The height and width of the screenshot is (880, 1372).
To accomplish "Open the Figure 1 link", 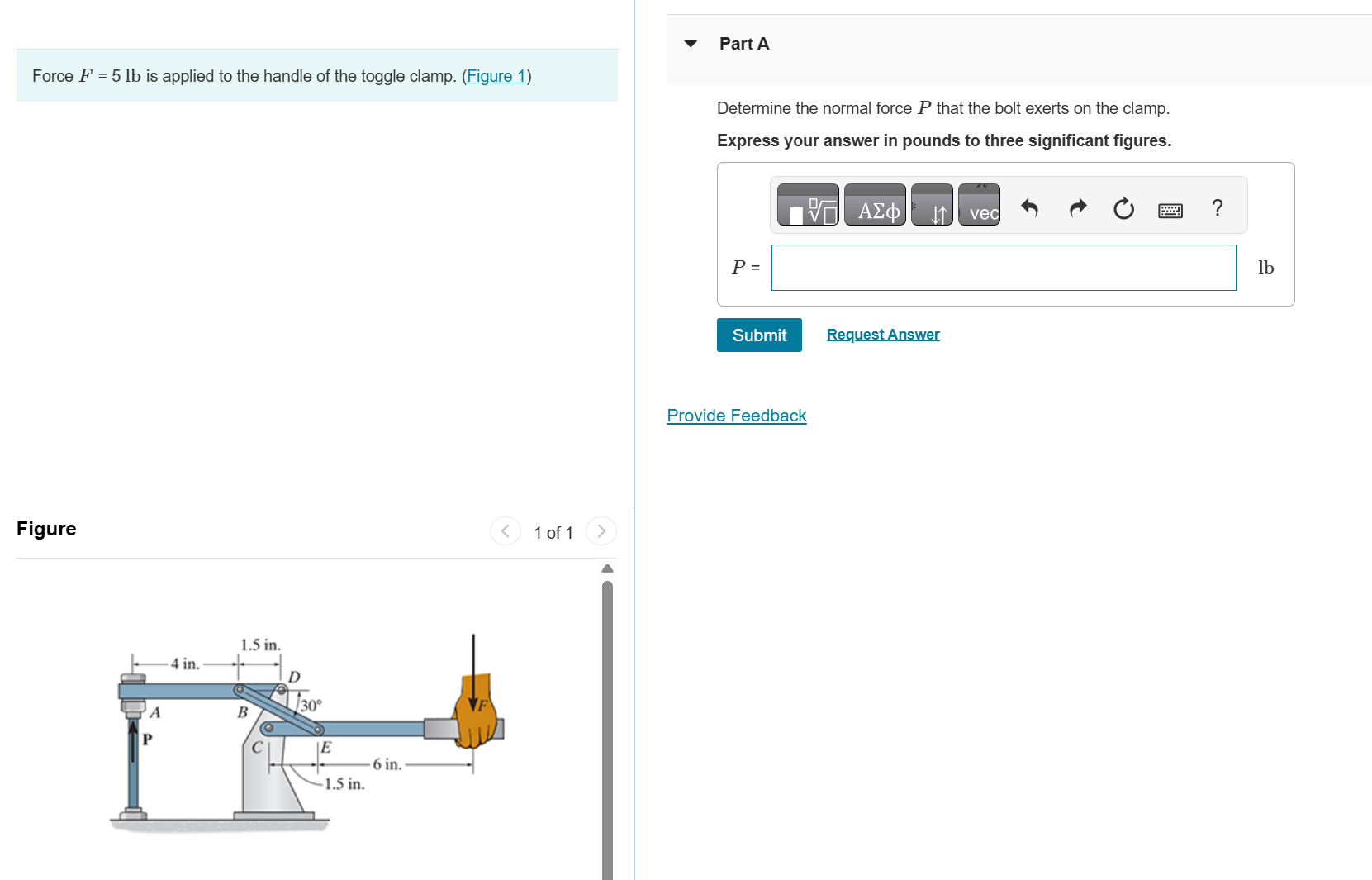I will tap(495, 75).
